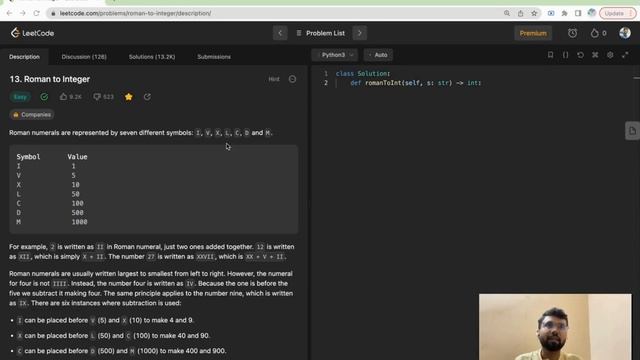Reset code to default icon
This screenshot has height=360, width=640.
580,55
